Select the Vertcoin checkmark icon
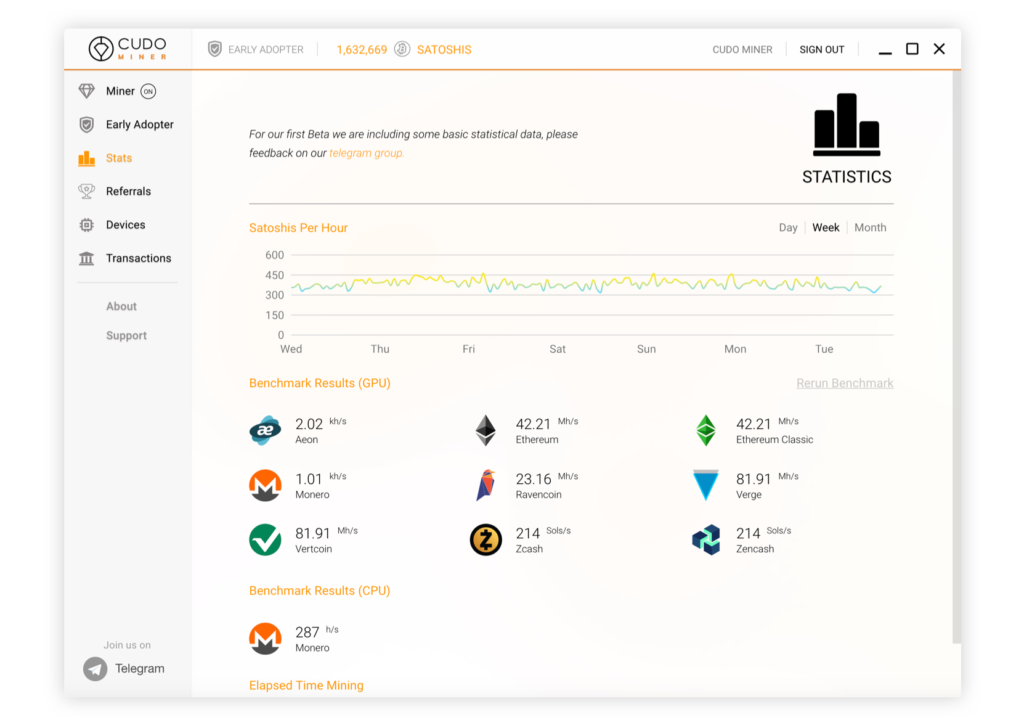This screenshot has width=1024, height=725. pyautogui.click(x=264, y=539)
